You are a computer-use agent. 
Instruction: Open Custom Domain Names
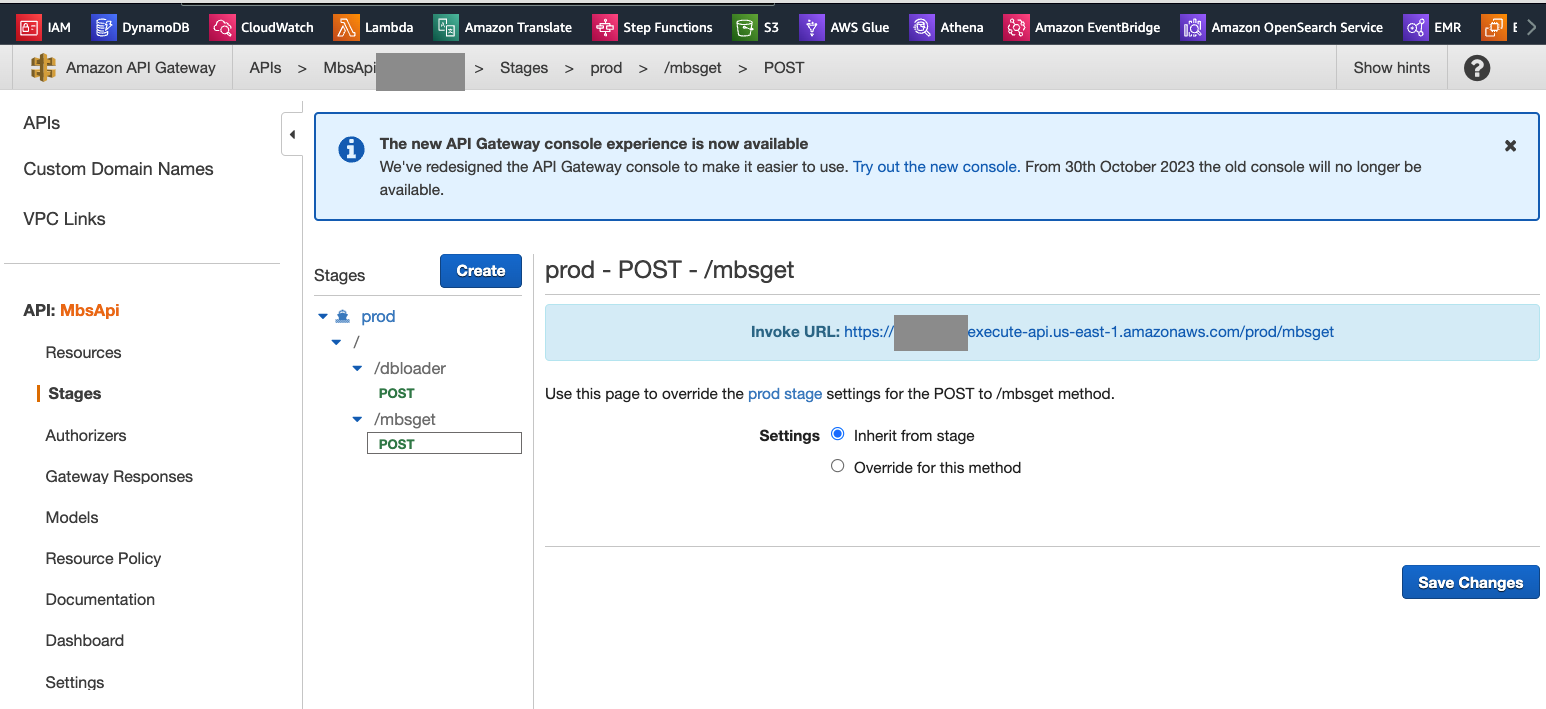click(x=118, y=169)
